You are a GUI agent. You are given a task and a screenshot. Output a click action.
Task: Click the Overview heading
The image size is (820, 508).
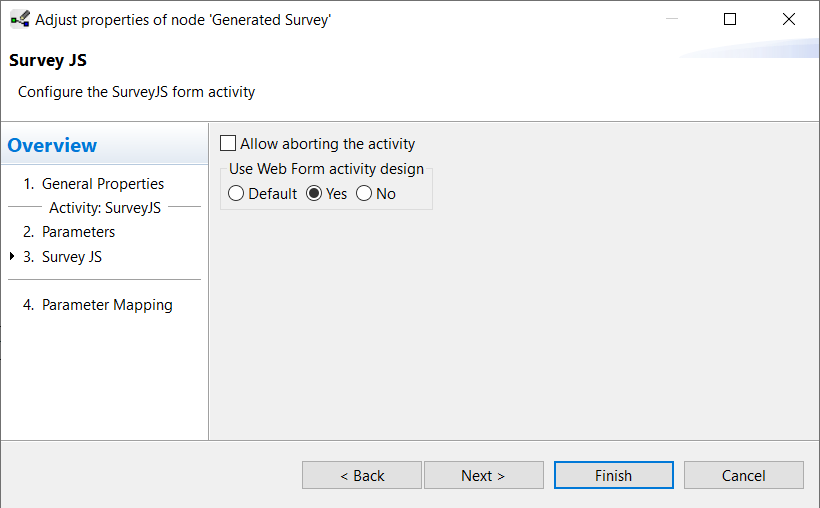(52, 145)
